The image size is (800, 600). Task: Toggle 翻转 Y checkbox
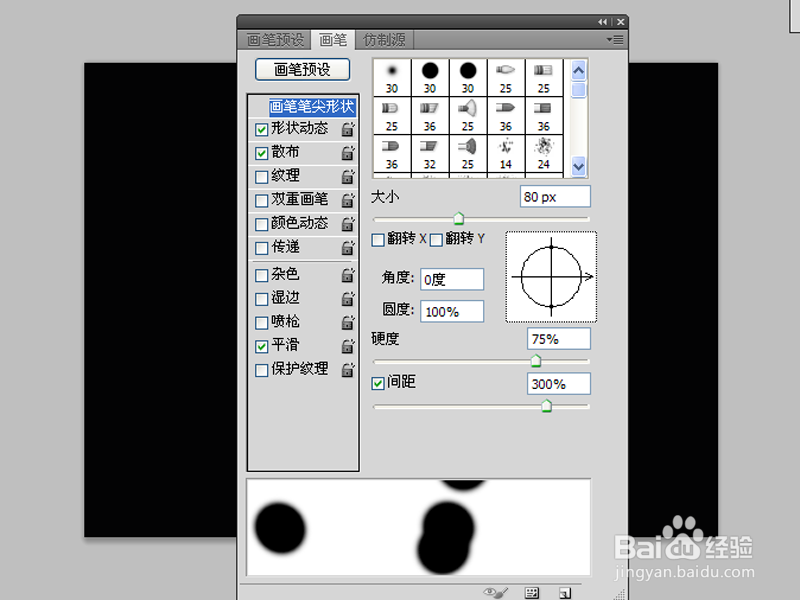tap(436, 240)
